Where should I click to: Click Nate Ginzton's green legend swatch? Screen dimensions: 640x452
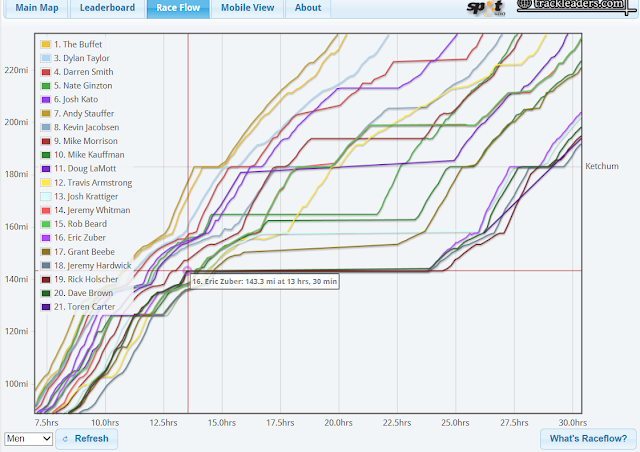point(46,86)
